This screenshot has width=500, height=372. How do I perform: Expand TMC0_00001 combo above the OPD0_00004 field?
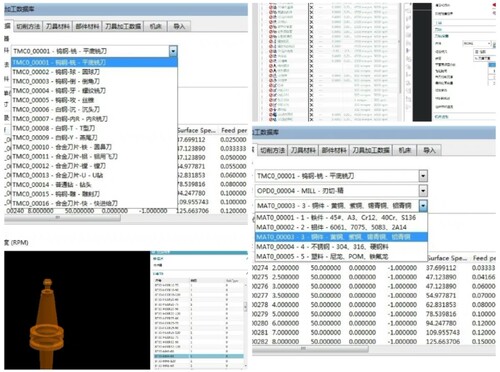(x=423, y=176)
